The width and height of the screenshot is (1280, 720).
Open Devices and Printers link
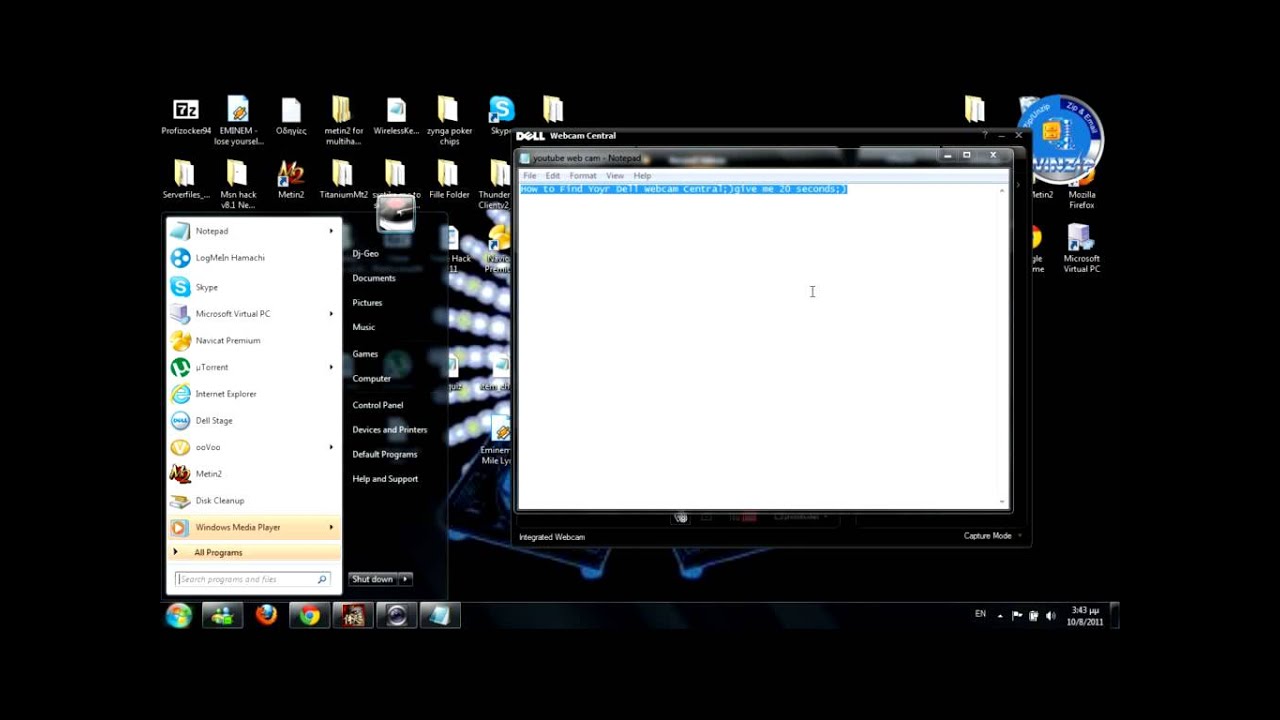(389, 430)
